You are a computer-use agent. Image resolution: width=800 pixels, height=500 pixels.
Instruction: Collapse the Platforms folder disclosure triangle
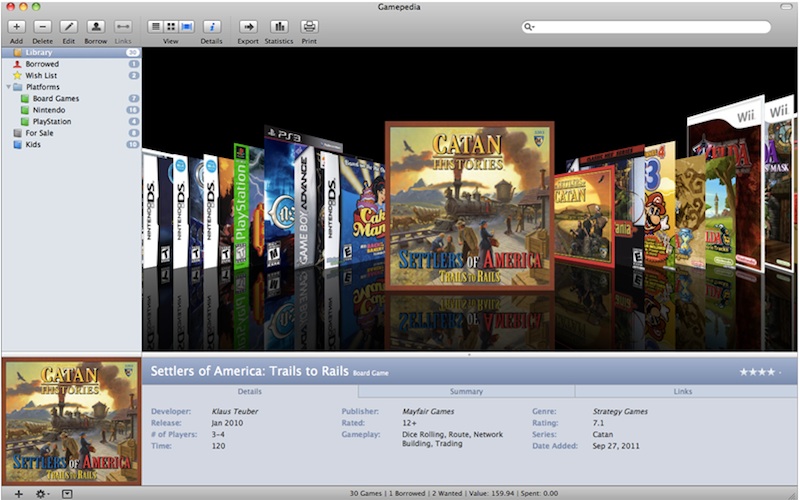click(x=7, y=87)
